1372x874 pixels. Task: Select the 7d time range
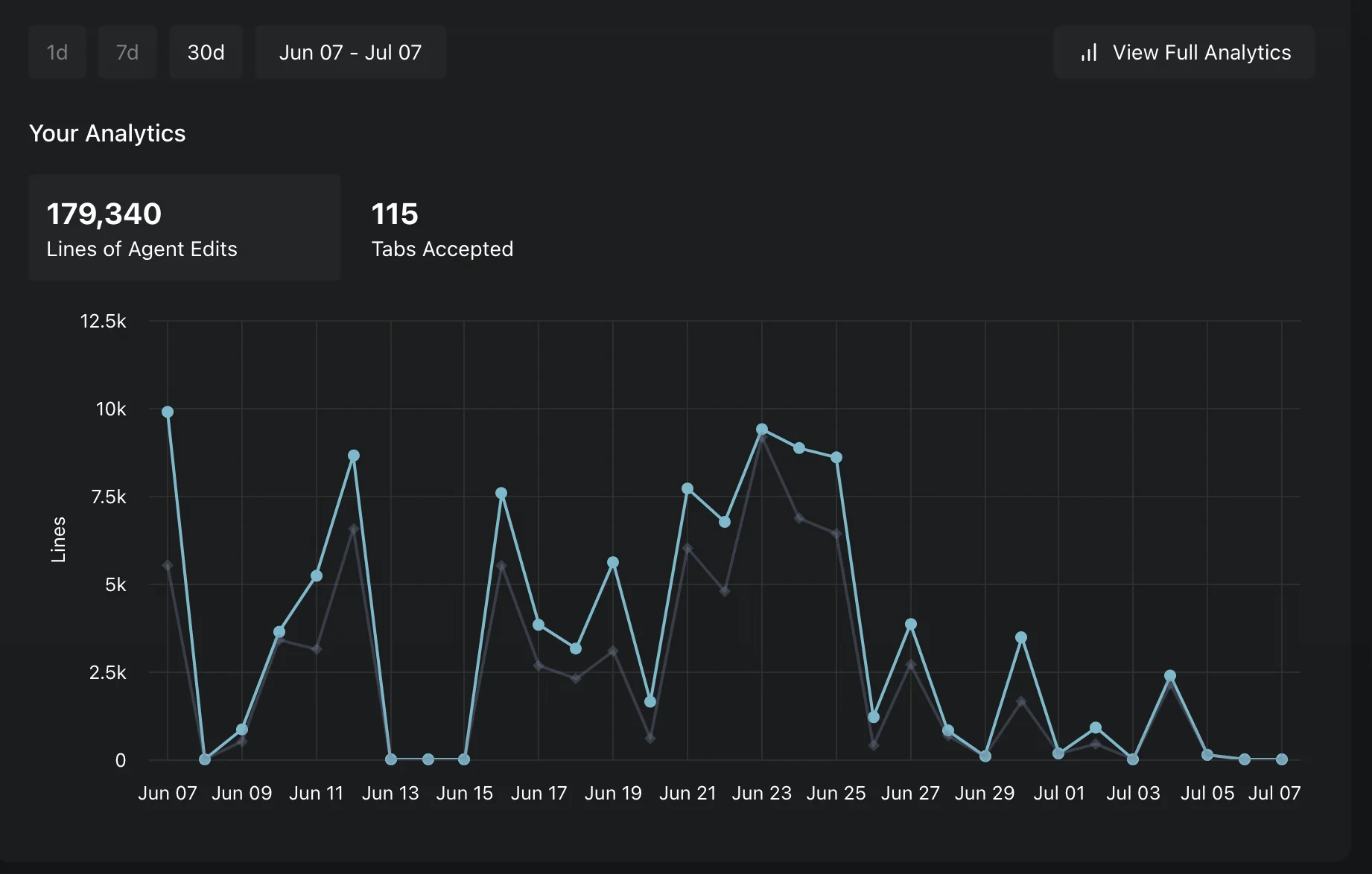click(127, 52)
